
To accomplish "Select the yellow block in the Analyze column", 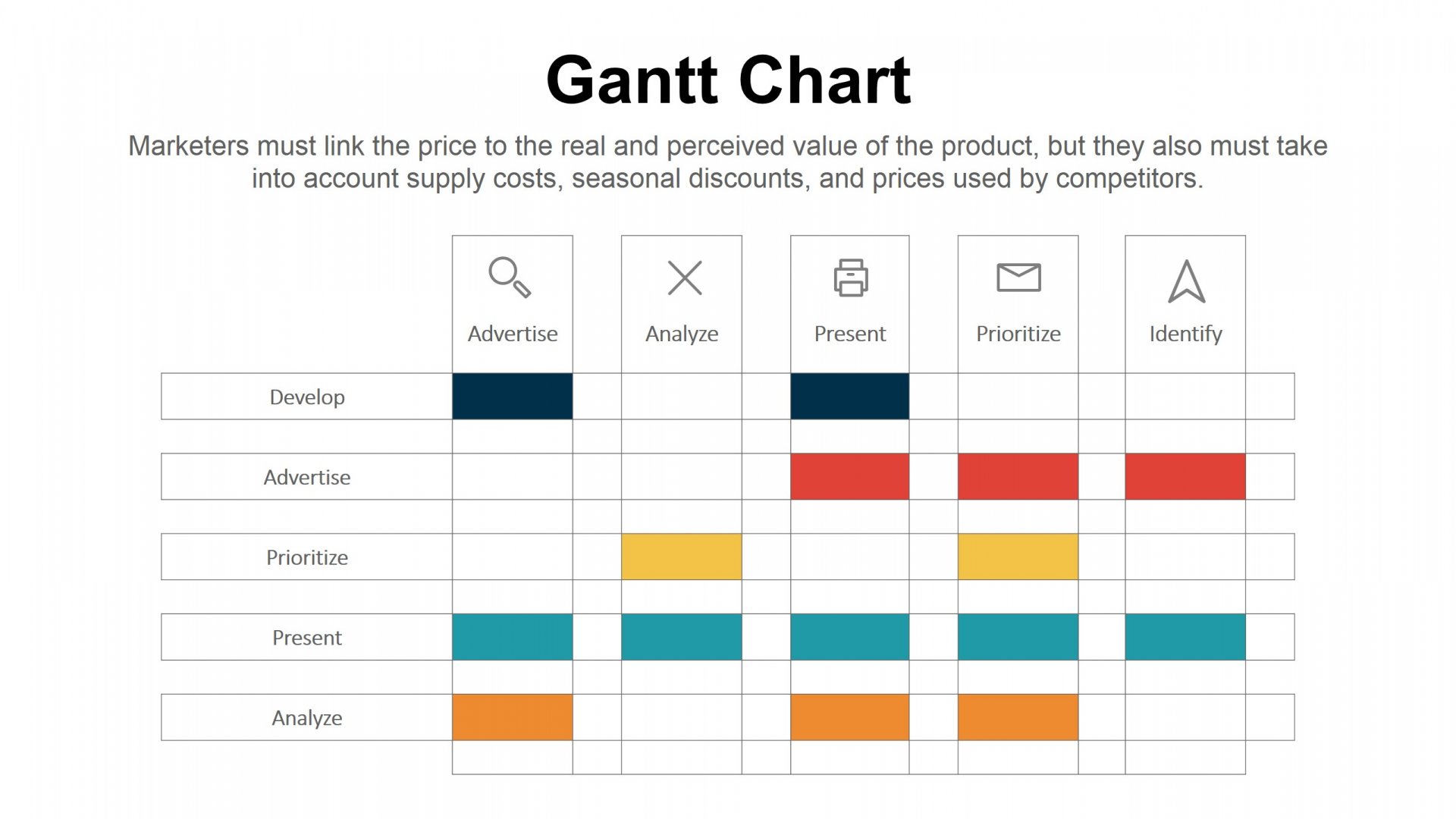I will (682, 557).
